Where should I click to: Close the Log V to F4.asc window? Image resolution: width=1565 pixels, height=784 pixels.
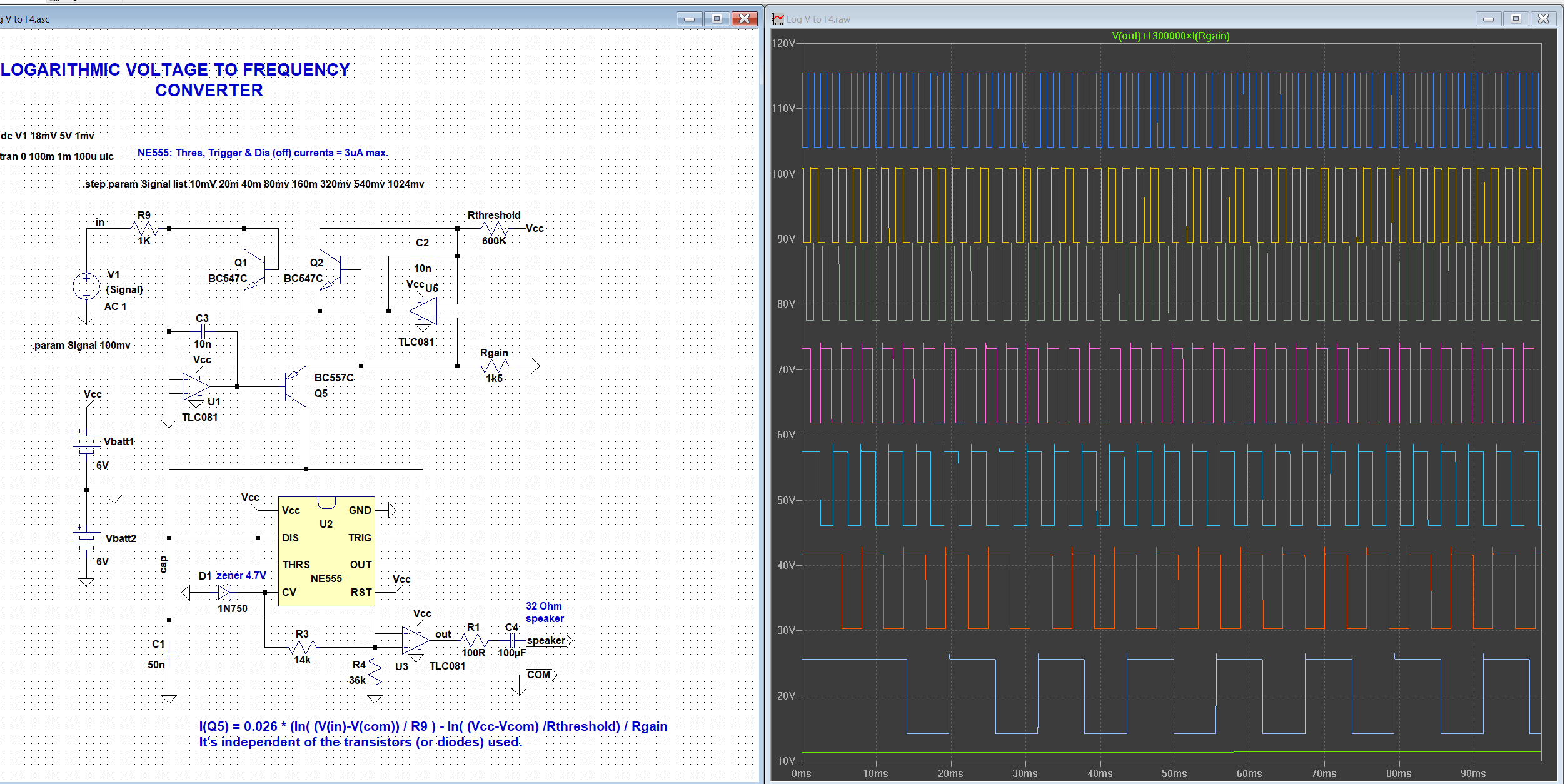click(744, 19)
